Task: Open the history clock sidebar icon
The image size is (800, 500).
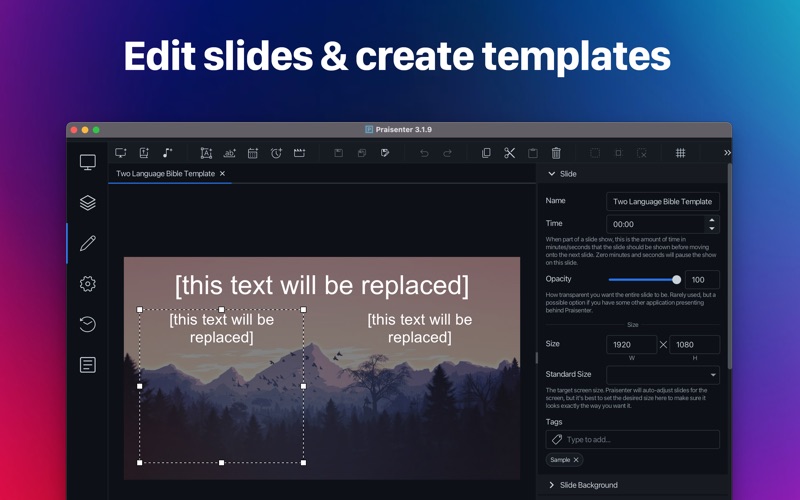Action: point(88,324)
